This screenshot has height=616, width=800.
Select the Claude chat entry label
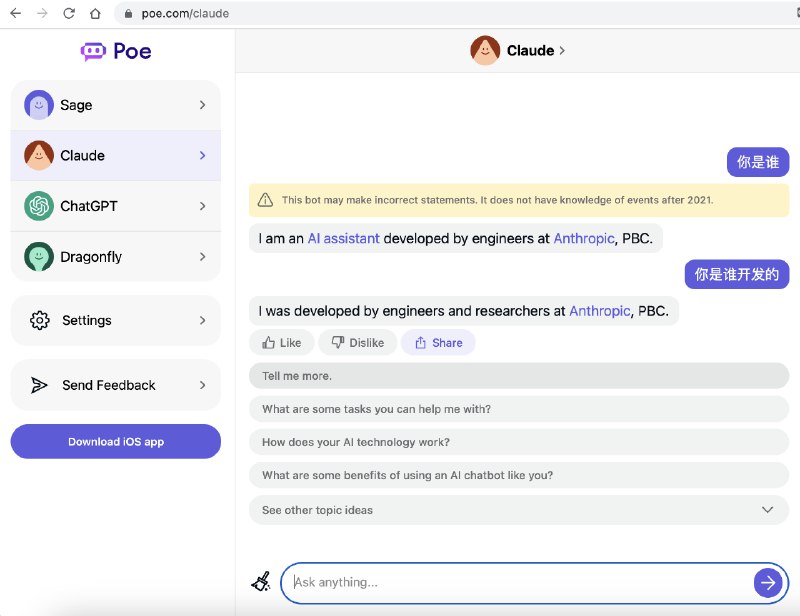pyautogui.click(x=83, y=156)
